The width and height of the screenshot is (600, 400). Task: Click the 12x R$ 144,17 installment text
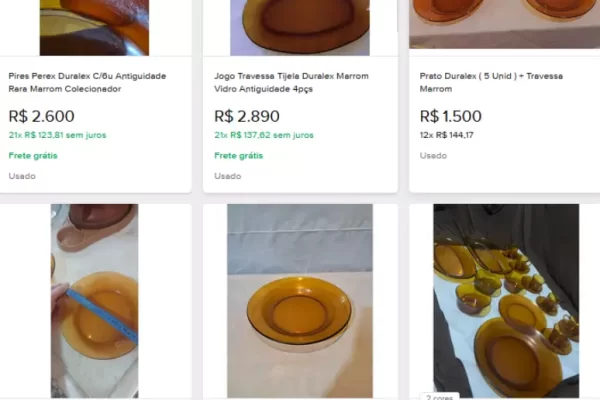point(446,135)
